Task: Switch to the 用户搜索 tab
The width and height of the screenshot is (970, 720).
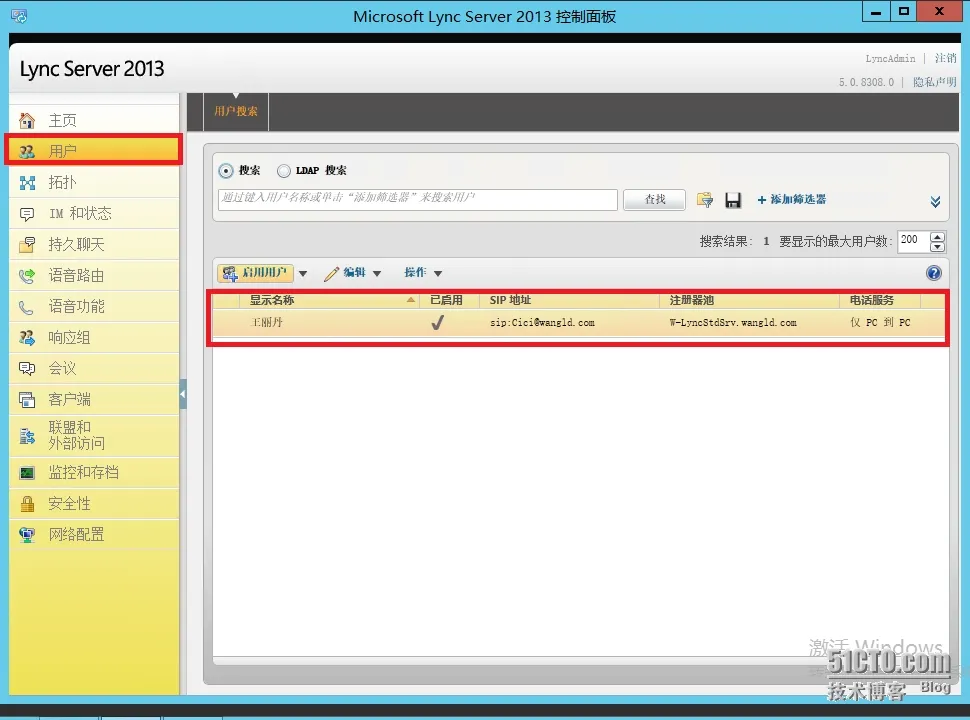Action: 236,111
